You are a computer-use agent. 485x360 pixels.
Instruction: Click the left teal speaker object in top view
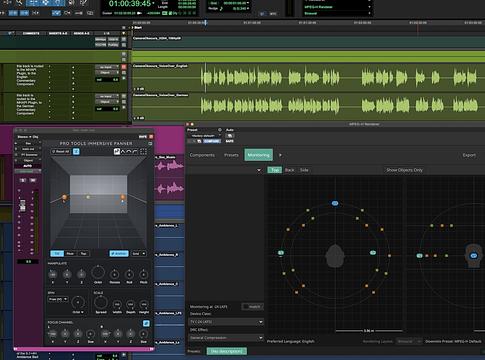[281, 253]
